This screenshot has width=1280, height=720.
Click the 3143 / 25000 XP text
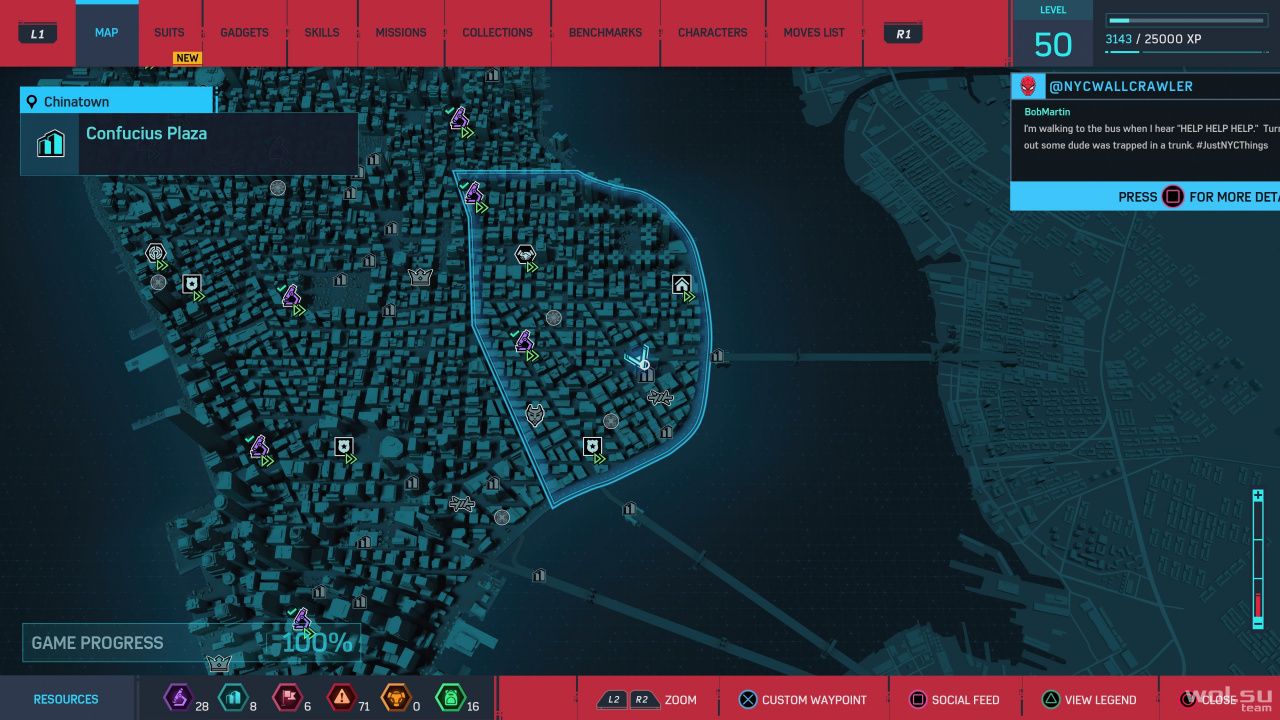[x=1153, y=39]
